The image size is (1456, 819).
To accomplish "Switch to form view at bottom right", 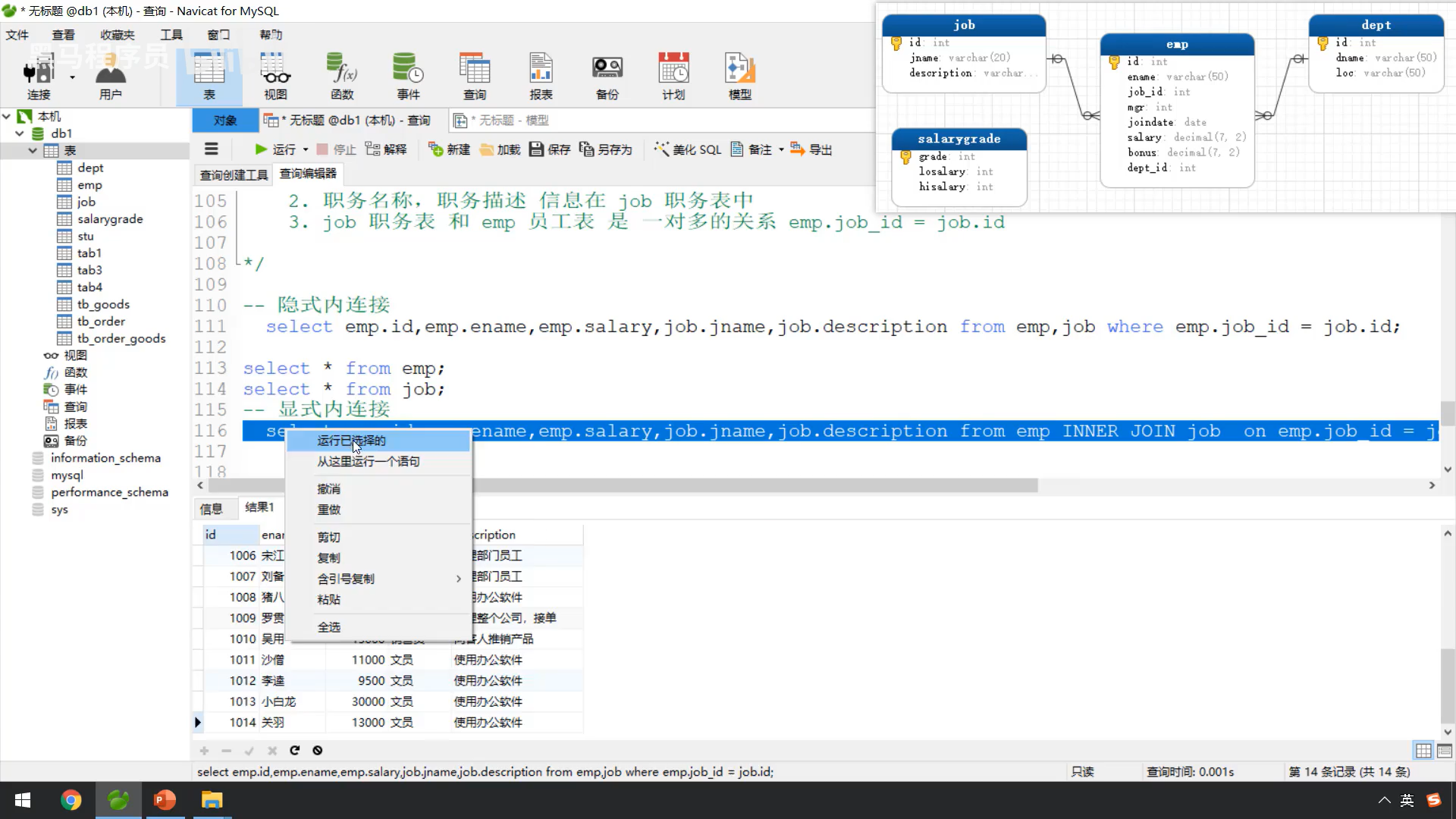I will (1445, 751).
